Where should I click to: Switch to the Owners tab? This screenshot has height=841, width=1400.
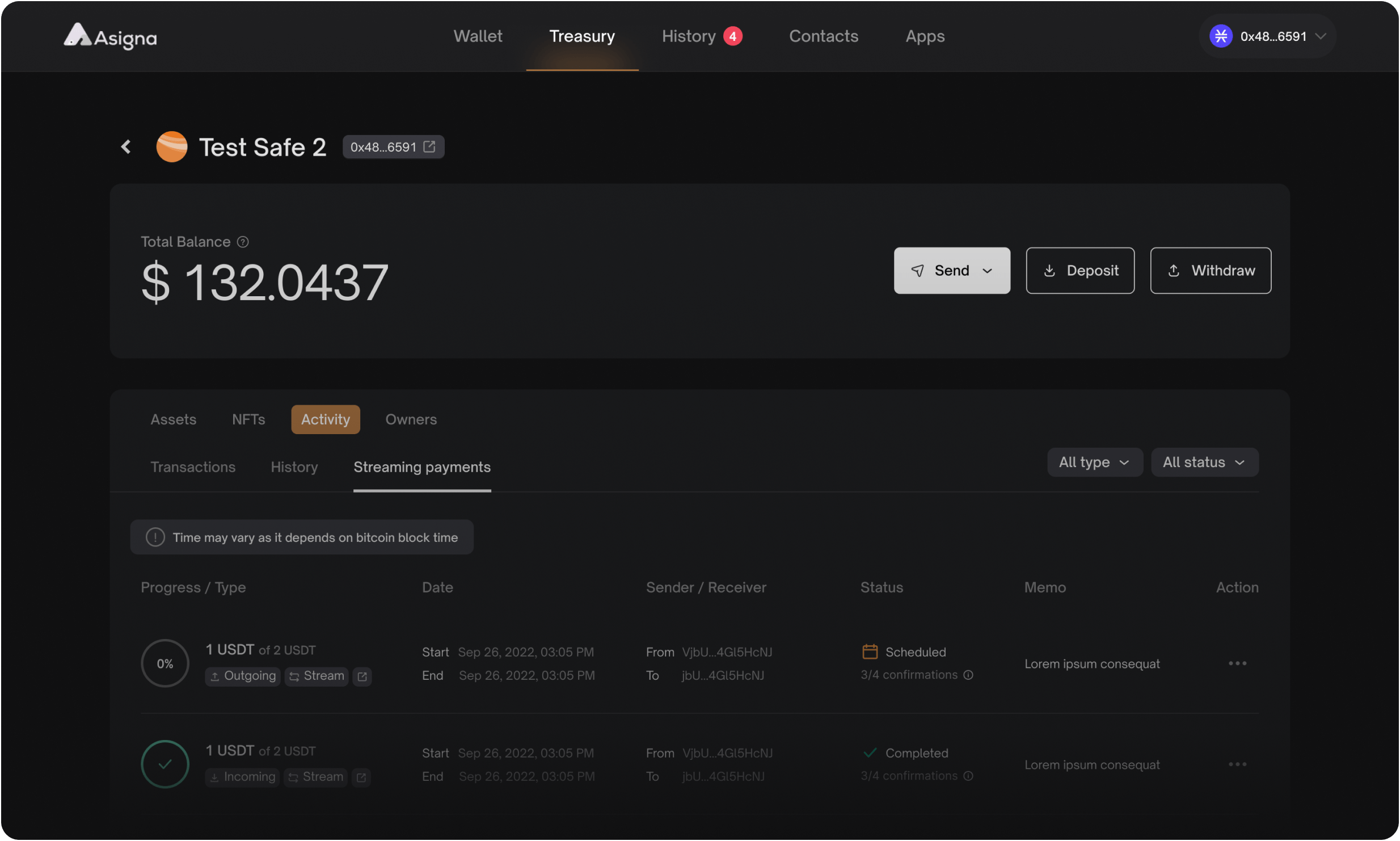tap(411, 420)
